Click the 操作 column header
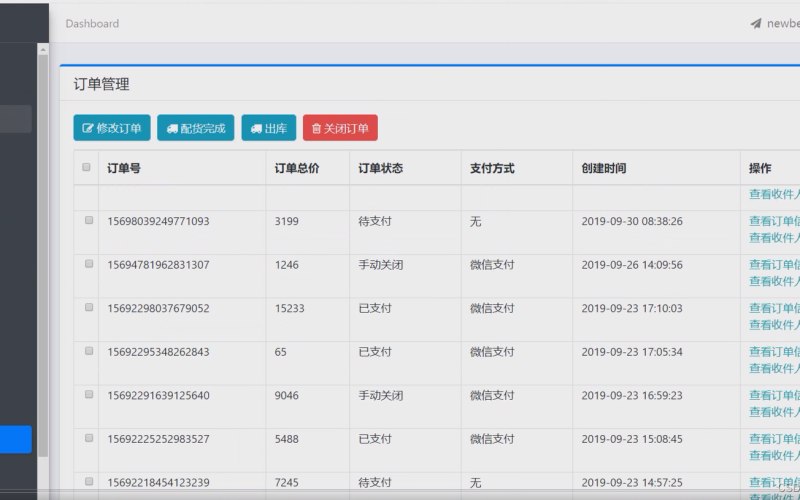The height and width of the screenshot is (500, 800). coord(760,168)
